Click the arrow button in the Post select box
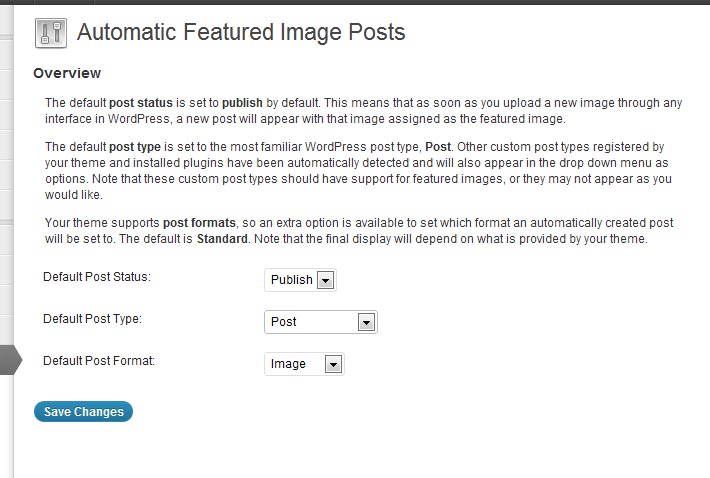The width and height of the screenshot is (710, 478). point(366,322)
